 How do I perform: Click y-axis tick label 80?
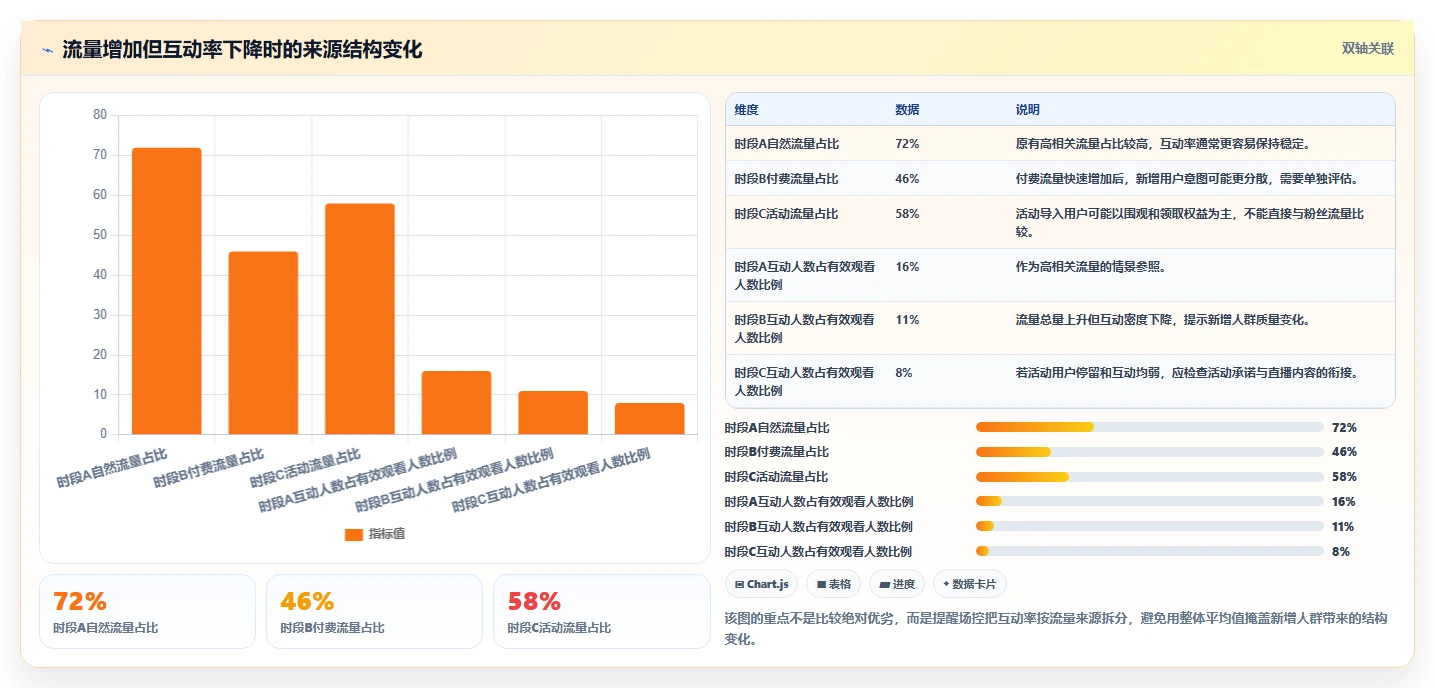[x=100, y=115]
